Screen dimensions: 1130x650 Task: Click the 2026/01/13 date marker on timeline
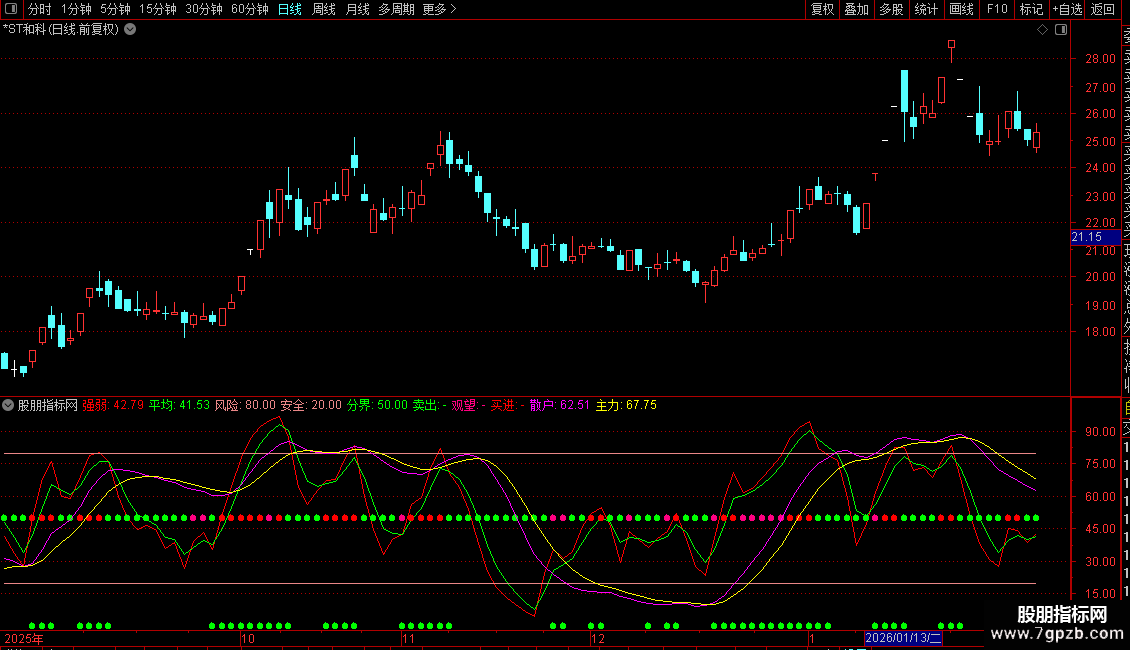coord(903,638)
